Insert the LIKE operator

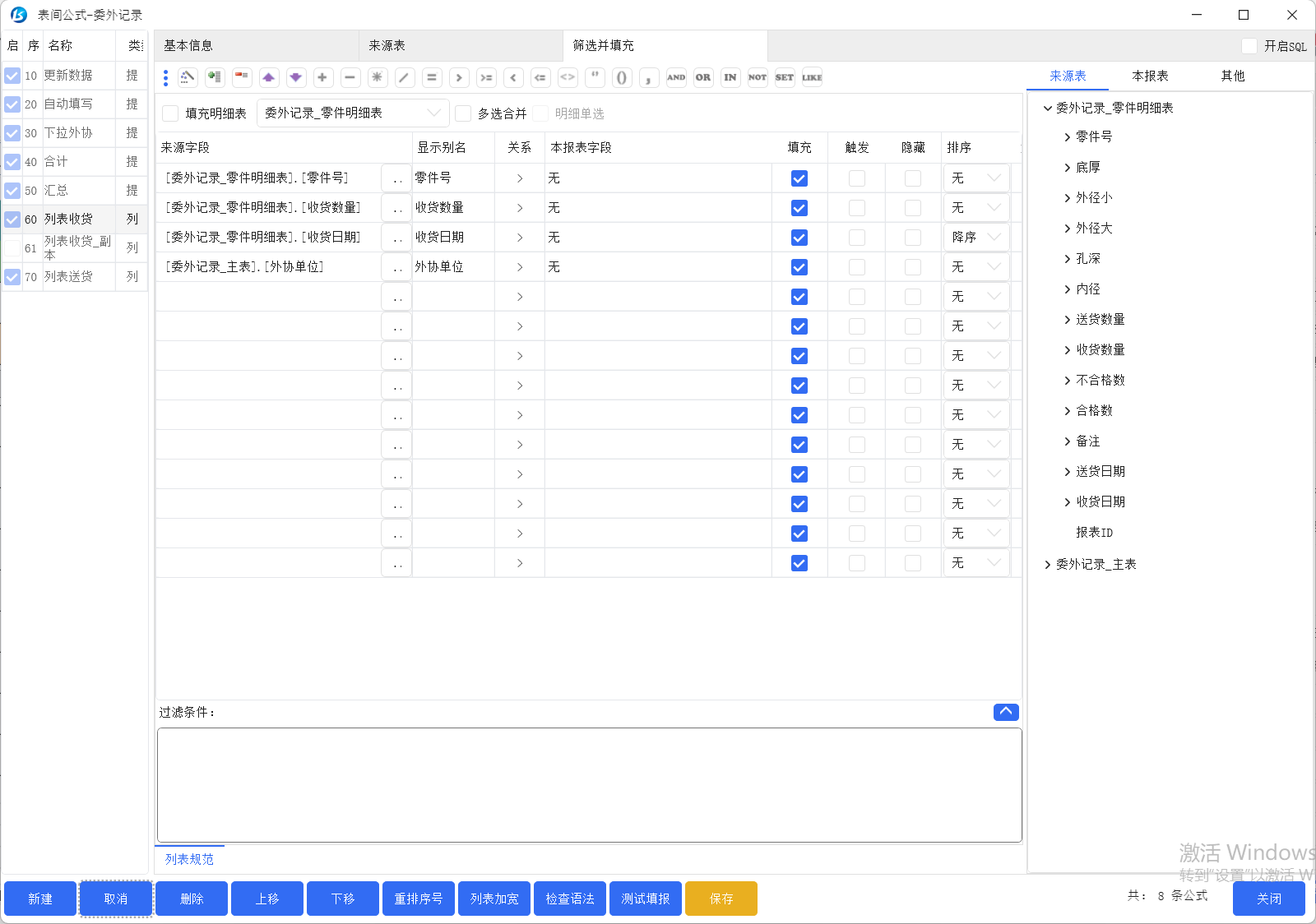coord(812,77)
